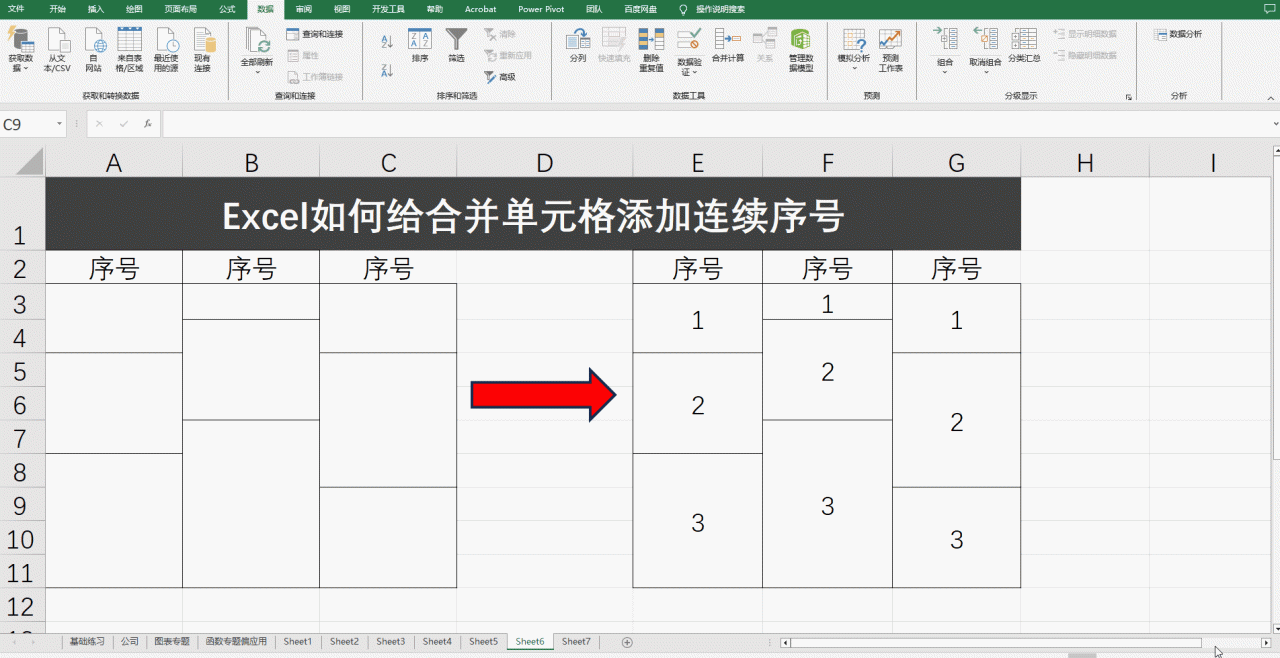Click the Name Box showing C9
The width and height of the screenshot is (1280, 658).
(x=27, y=124)
